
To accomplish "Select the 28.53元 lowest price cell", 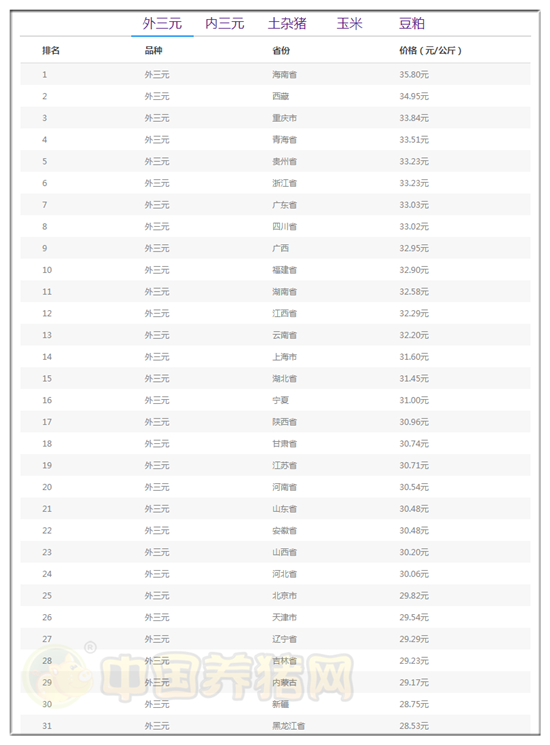I will (414, 726).
